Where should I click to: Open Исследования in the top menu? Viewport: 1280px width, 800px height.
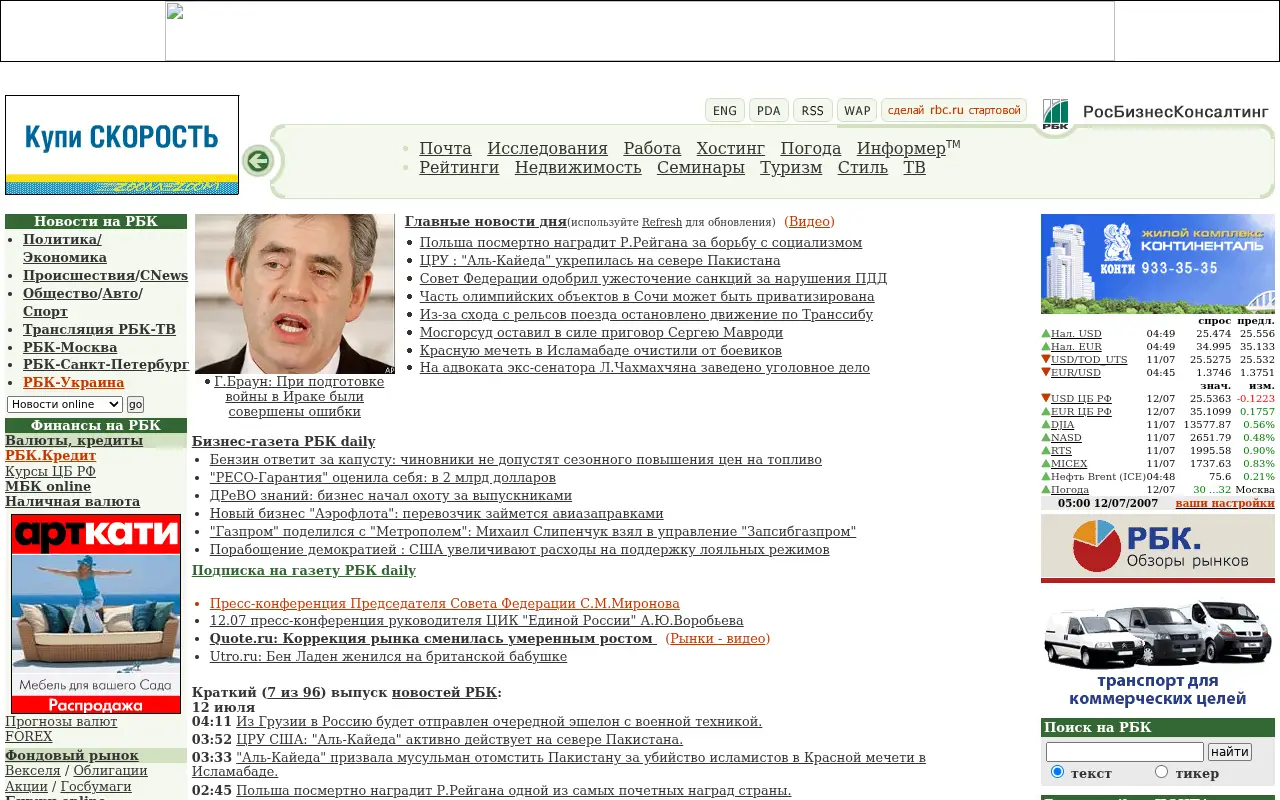click(x=547, y=148)
